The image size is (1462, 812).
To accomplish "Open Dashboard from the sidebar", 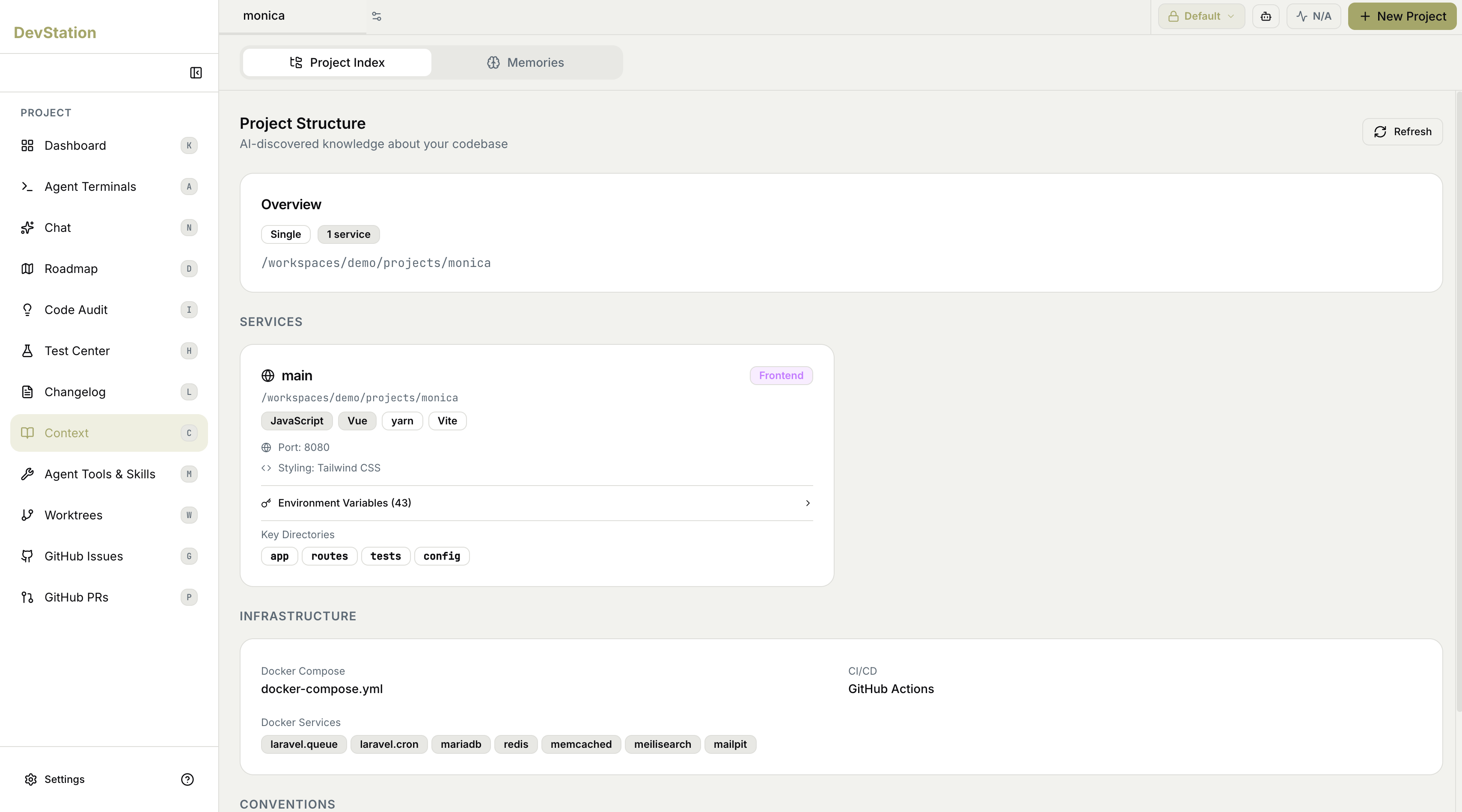I will pos(109,145).
